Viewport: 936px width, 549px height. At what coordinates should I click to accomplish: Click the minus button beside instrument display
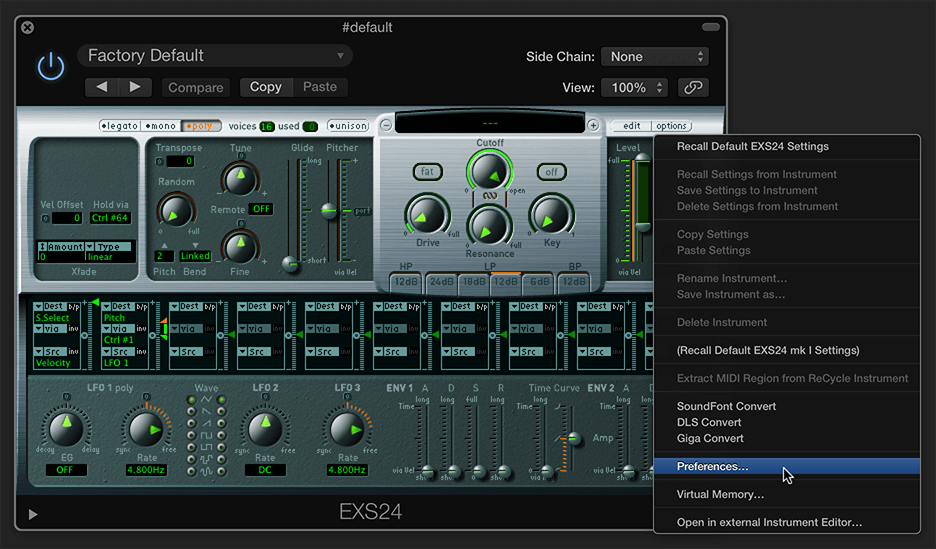386,125
